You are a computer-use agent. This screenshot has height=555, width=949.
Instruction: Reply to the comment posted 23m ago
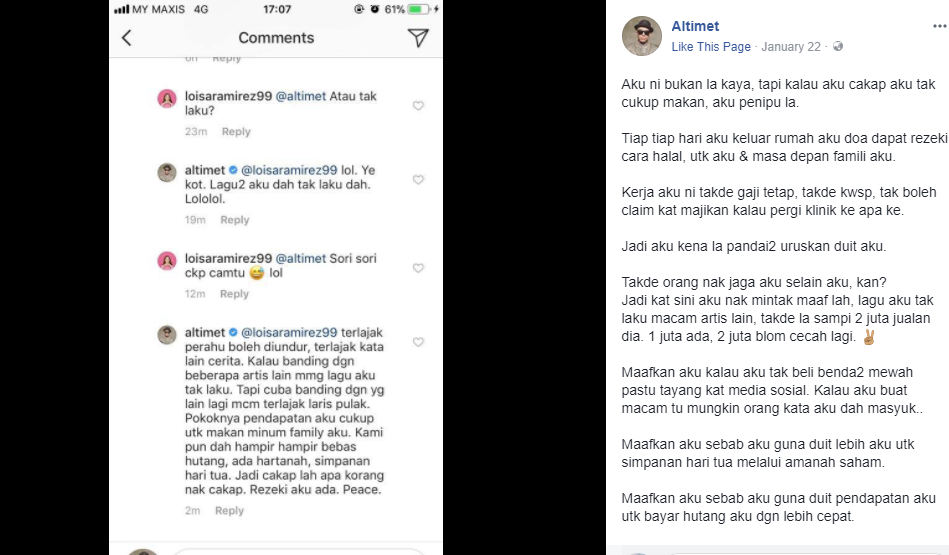236,132
